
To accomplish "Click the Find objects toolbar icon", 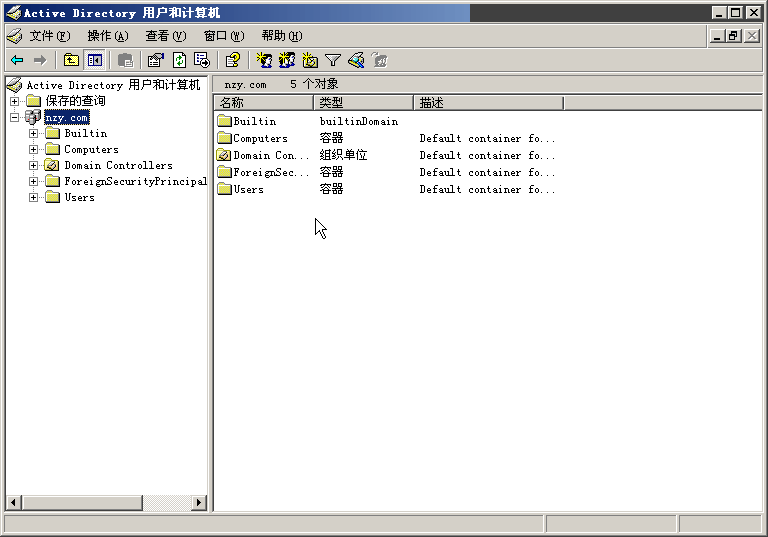I will coord(356,60).
